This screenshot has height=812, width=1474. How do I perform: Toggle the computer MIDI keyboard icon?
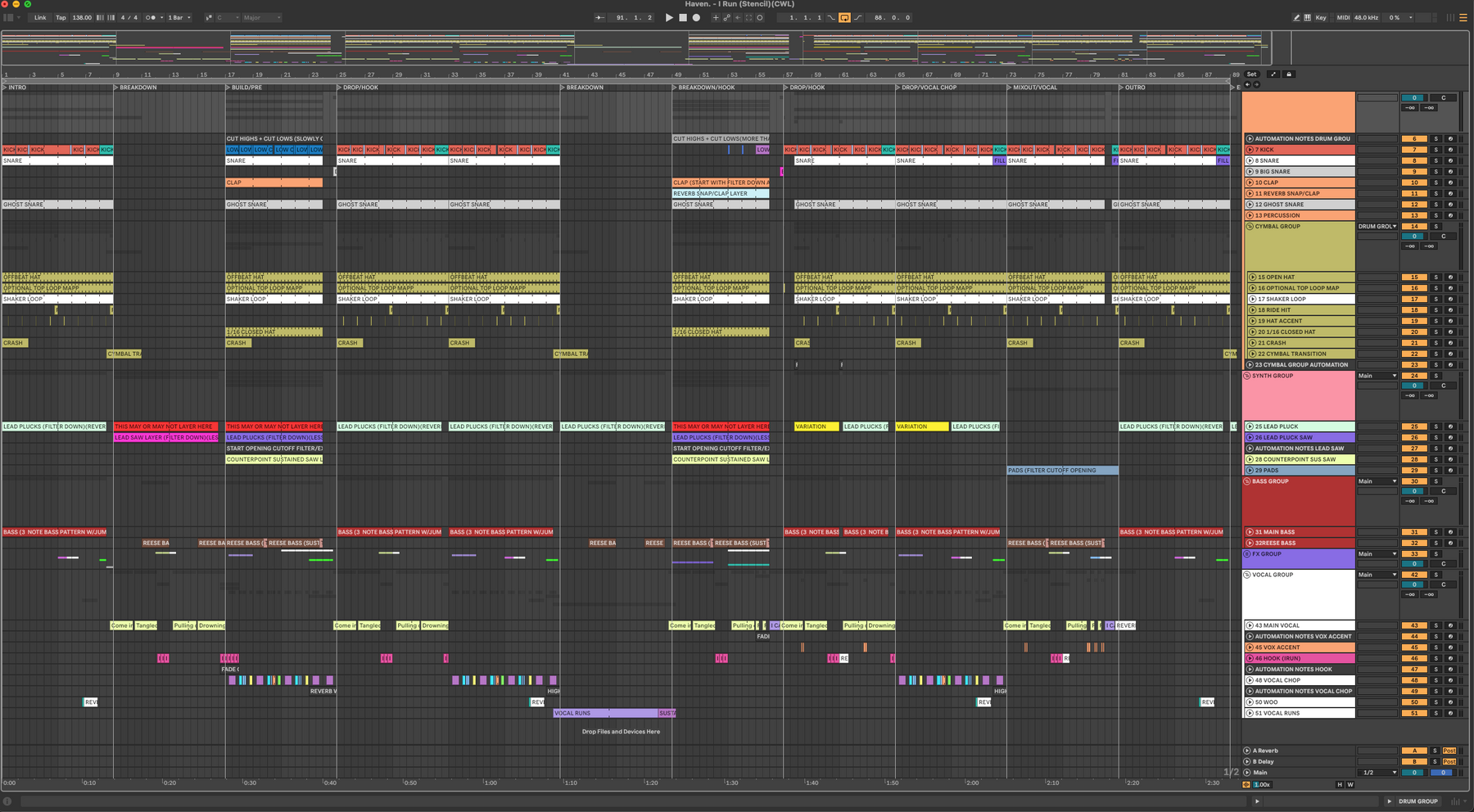pos(1307,17)
